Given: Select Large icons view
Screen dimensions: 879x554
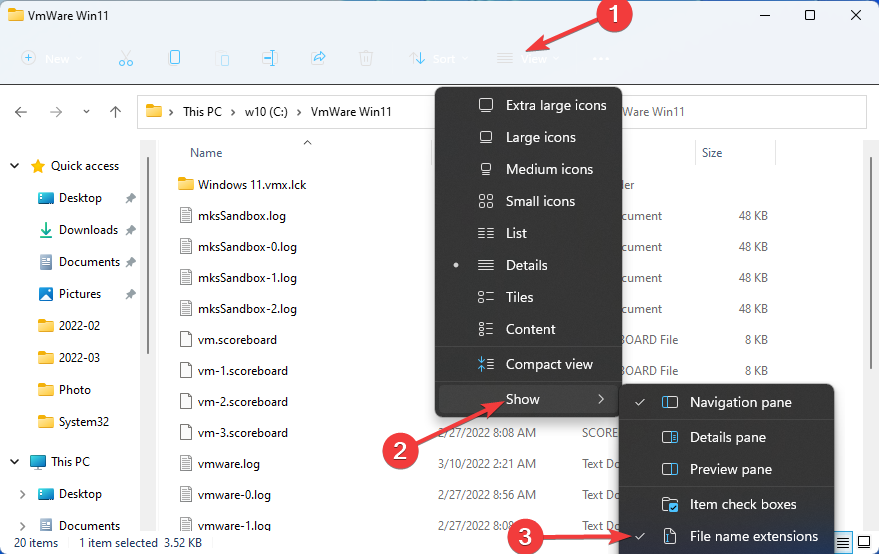Looking at the screenshot, I should click(x=529, y=137).
